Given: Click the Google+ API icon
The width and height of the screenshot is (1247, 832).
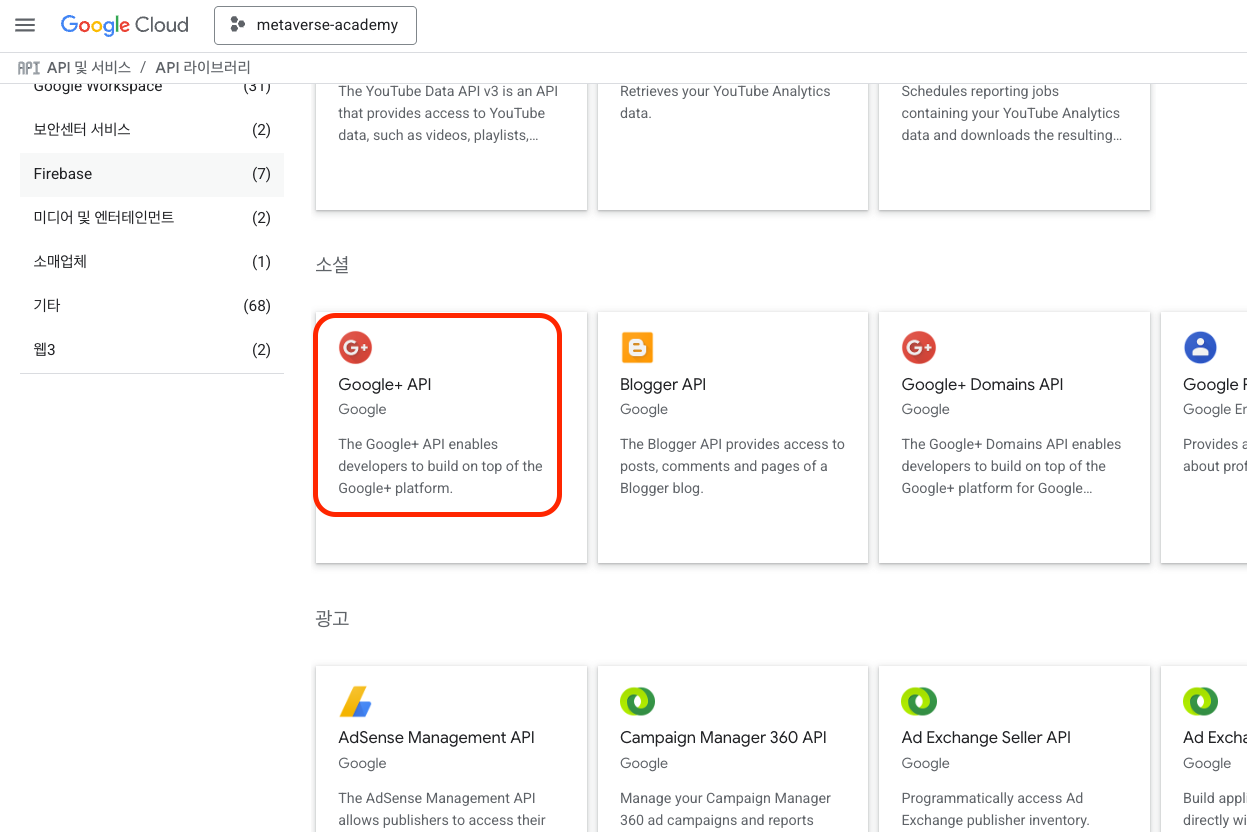Looking at the screenshot, I should tap(355, 348).
